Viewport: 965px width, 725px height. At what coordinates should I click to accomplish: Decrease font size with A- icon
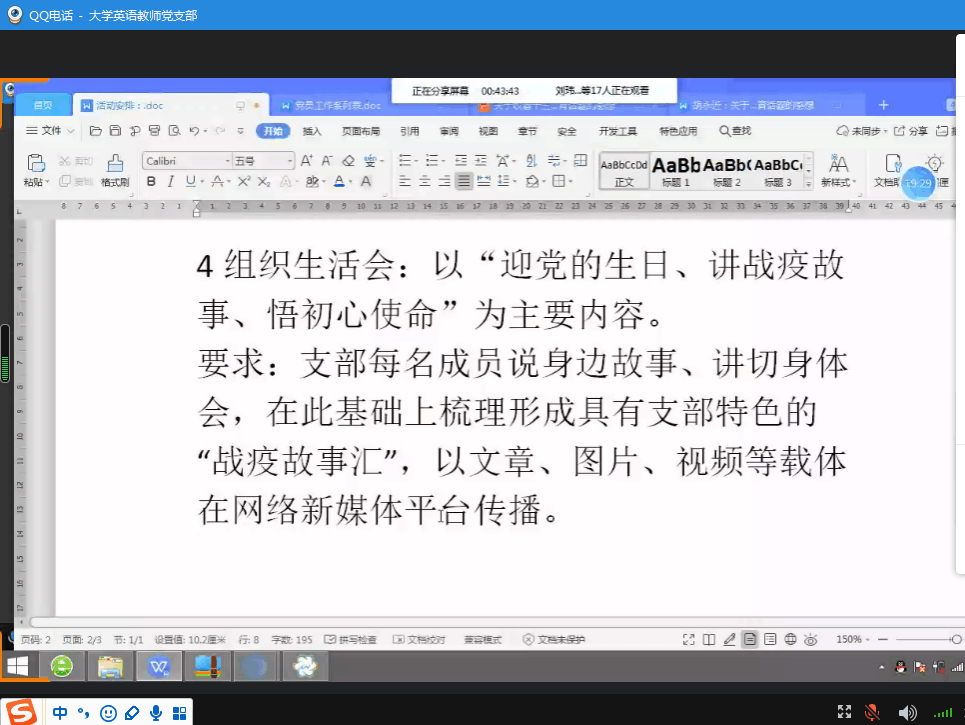(327, 161)
